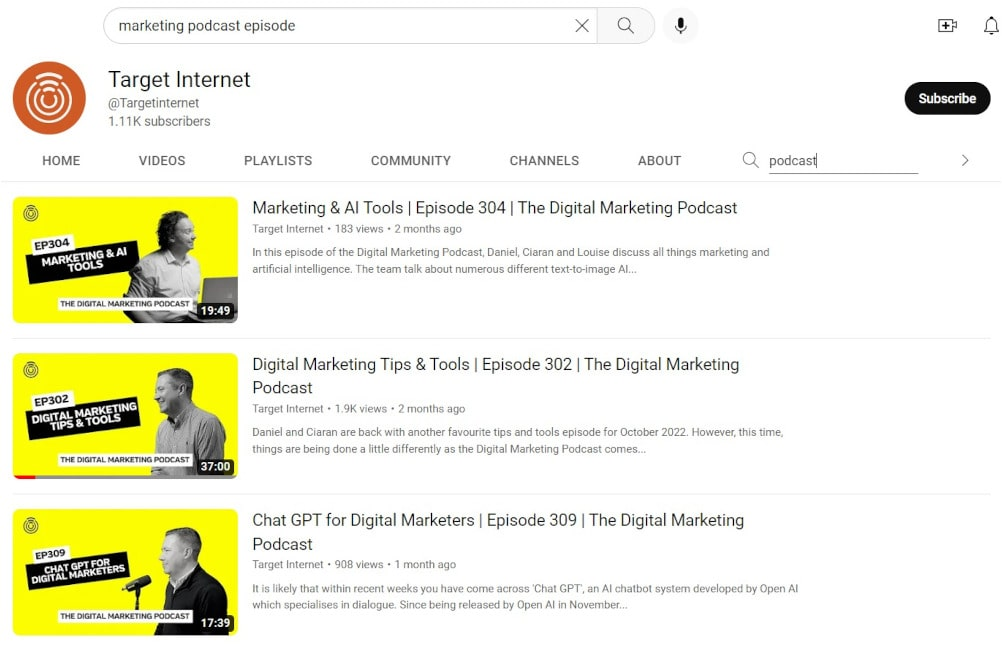Click the 19:49 duration badge

pos(215,311)
